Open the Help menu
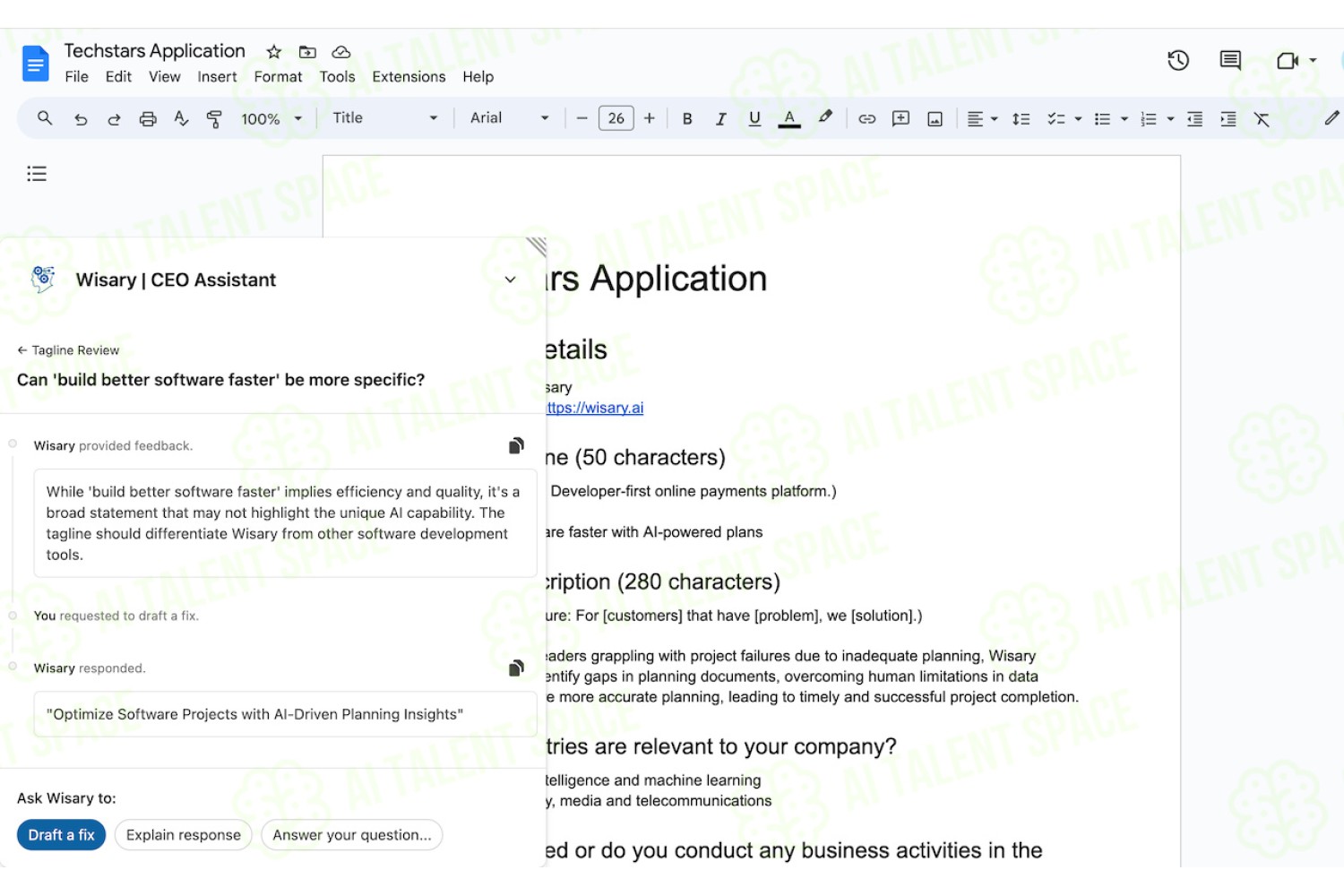 [x=478, y=77]
